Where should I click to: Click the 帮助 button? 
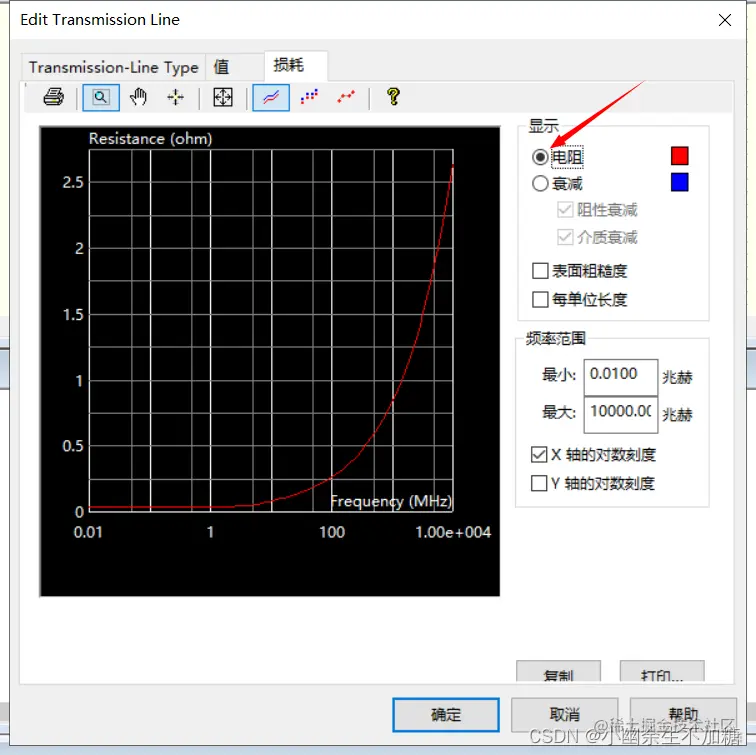coord(683,714)
